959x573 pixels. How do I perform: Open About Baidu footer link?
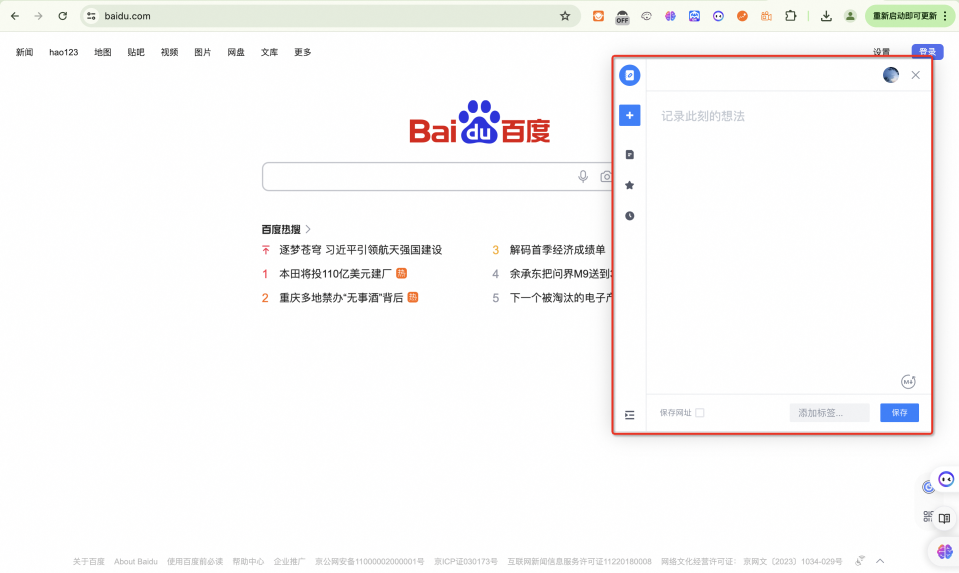pos(136,561)
